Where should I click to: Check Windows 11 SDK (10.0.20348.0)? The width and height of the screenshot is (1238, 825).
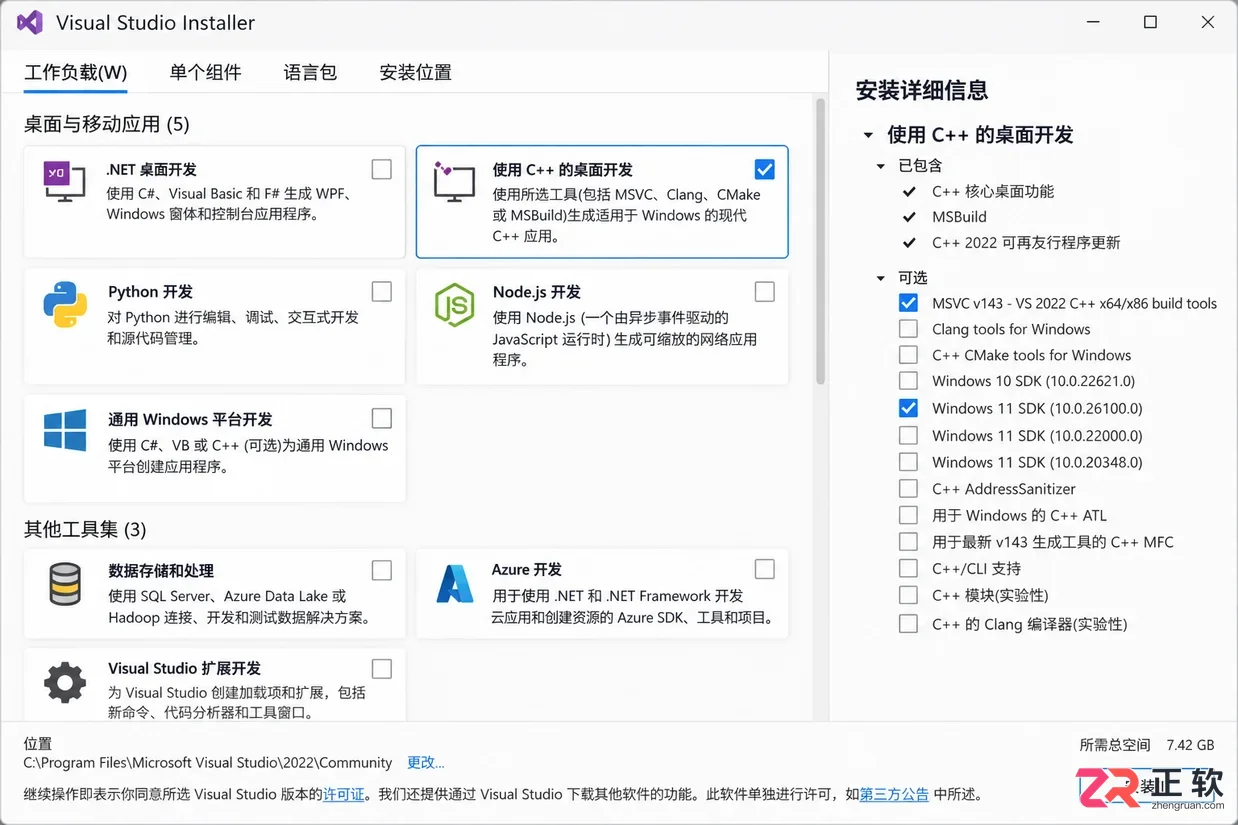[908, 462]
